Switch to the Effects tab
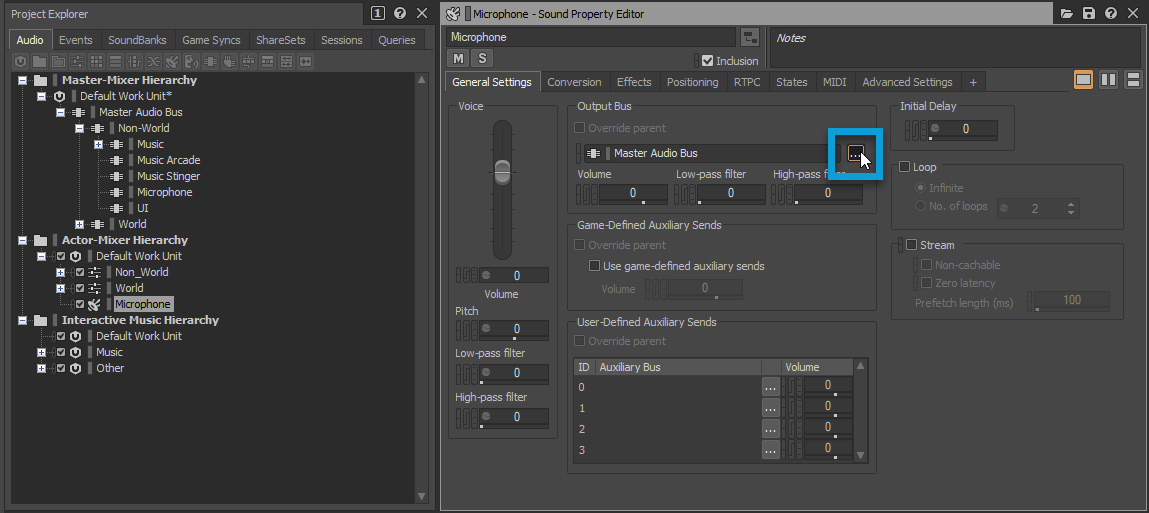 pos(634,82)
